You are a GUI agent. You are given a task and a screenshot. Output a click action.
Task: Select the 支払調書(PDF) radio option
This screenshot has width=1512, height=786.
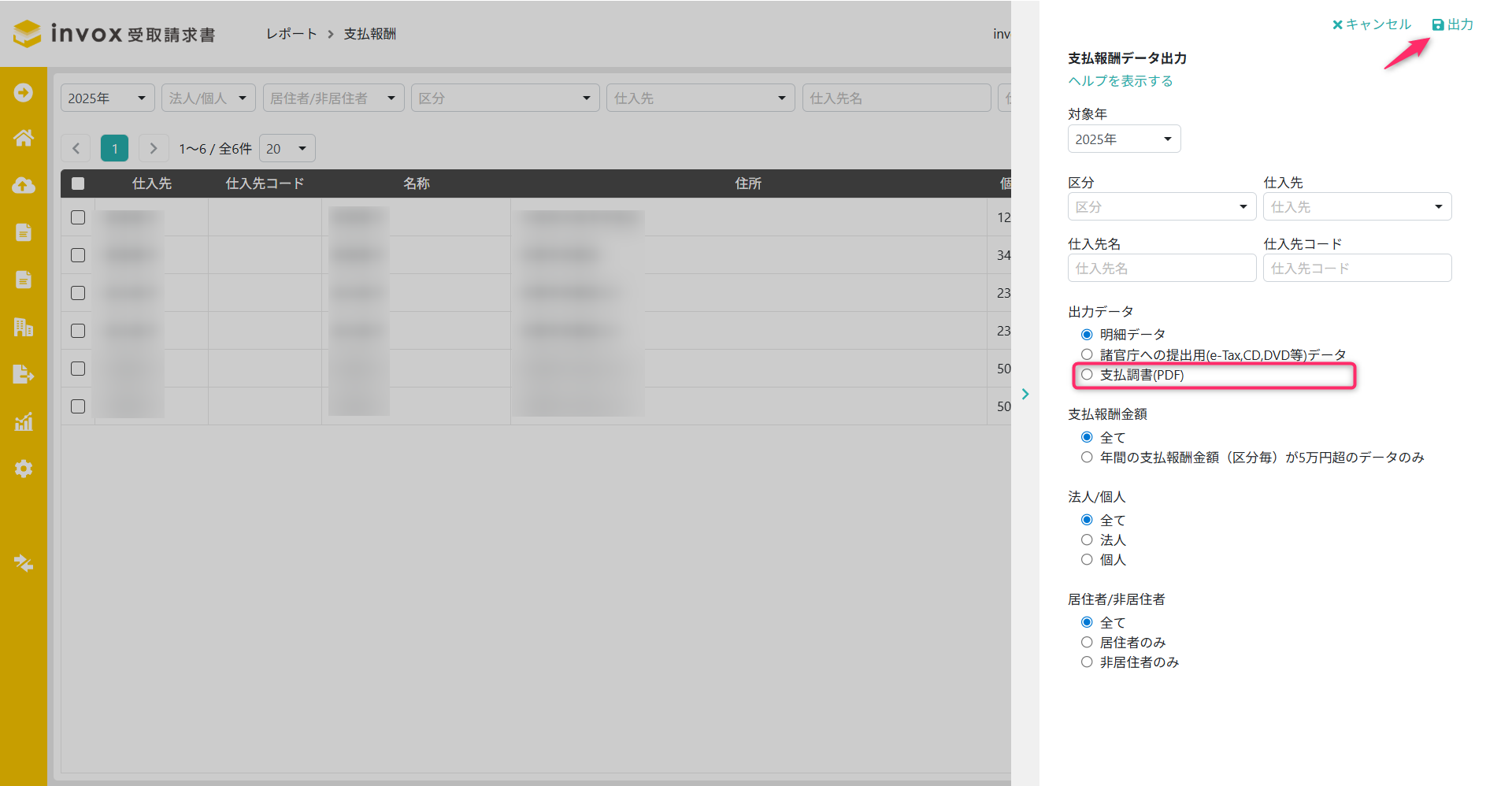pyautogui.click(x=1087, y=375)
